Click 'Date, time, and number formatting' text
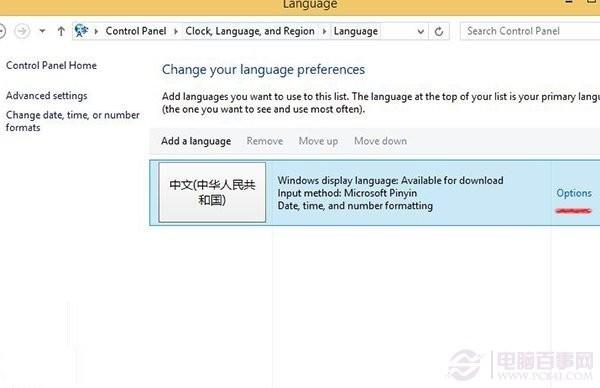Image resolution: width=600 pixels, height=388 pixels. 355,205
